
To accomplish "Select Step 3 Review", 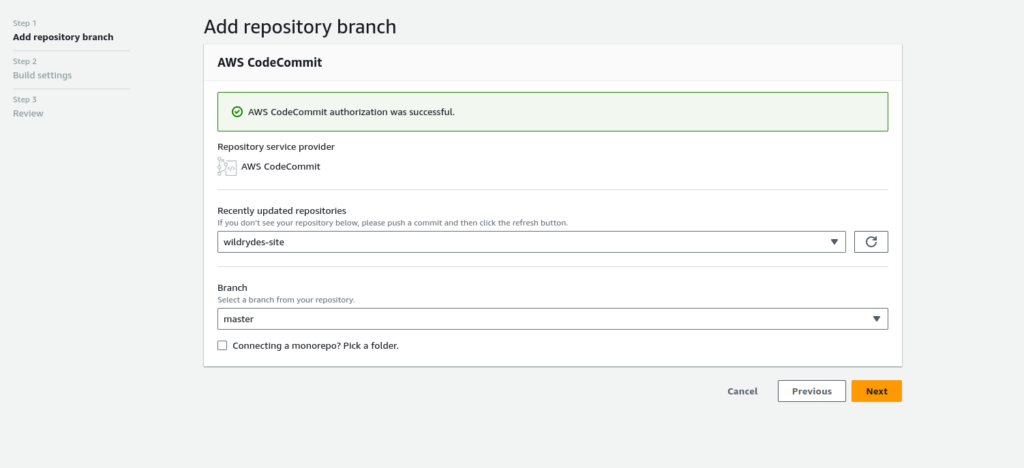I will click(28, 114).
